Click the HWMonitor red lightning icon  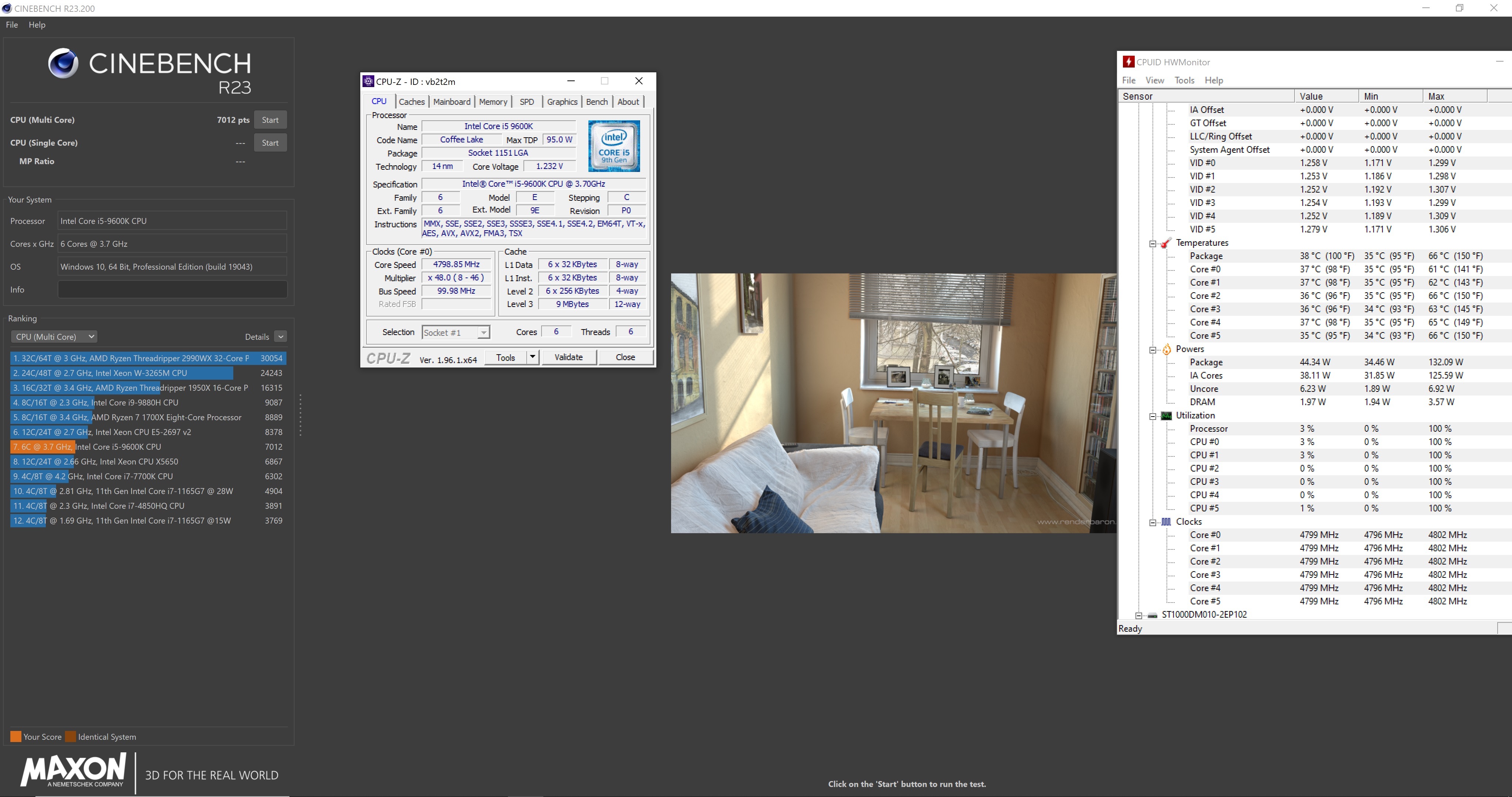(x=1128, y=62)
